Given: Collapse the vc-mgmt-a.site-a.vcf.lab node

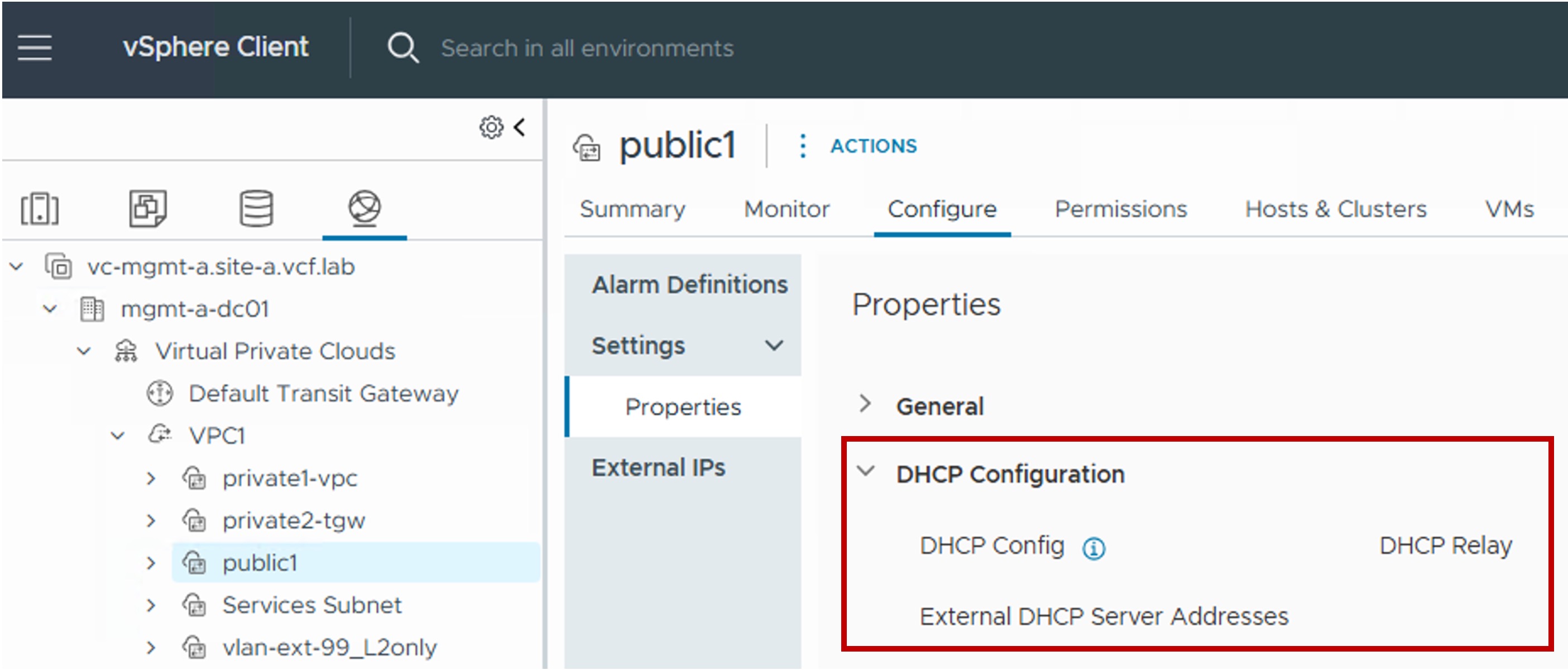Looking at the screenshot, I should coord(16,267).
